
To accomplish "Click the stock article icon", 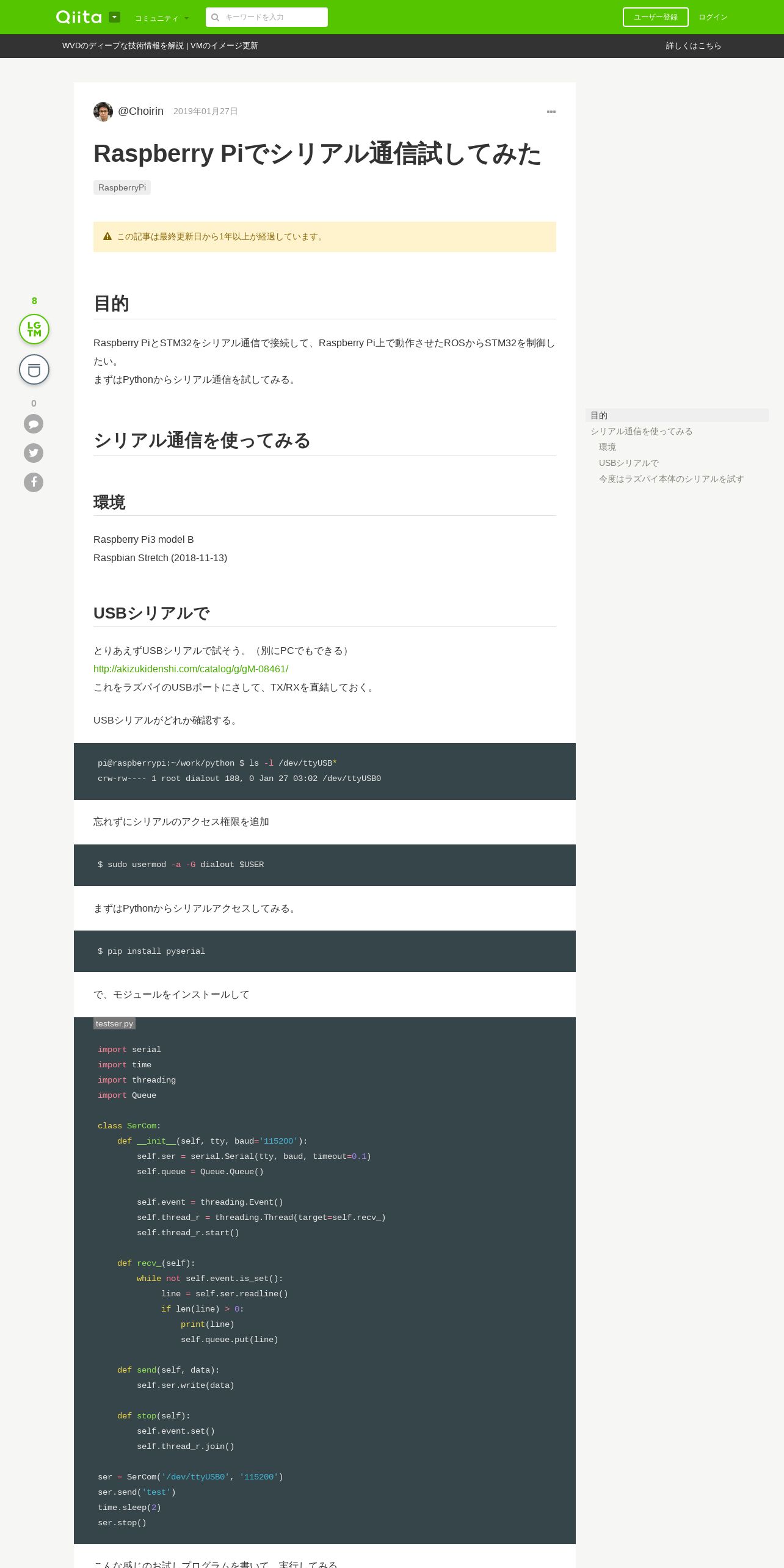I will tap(34, 369).
